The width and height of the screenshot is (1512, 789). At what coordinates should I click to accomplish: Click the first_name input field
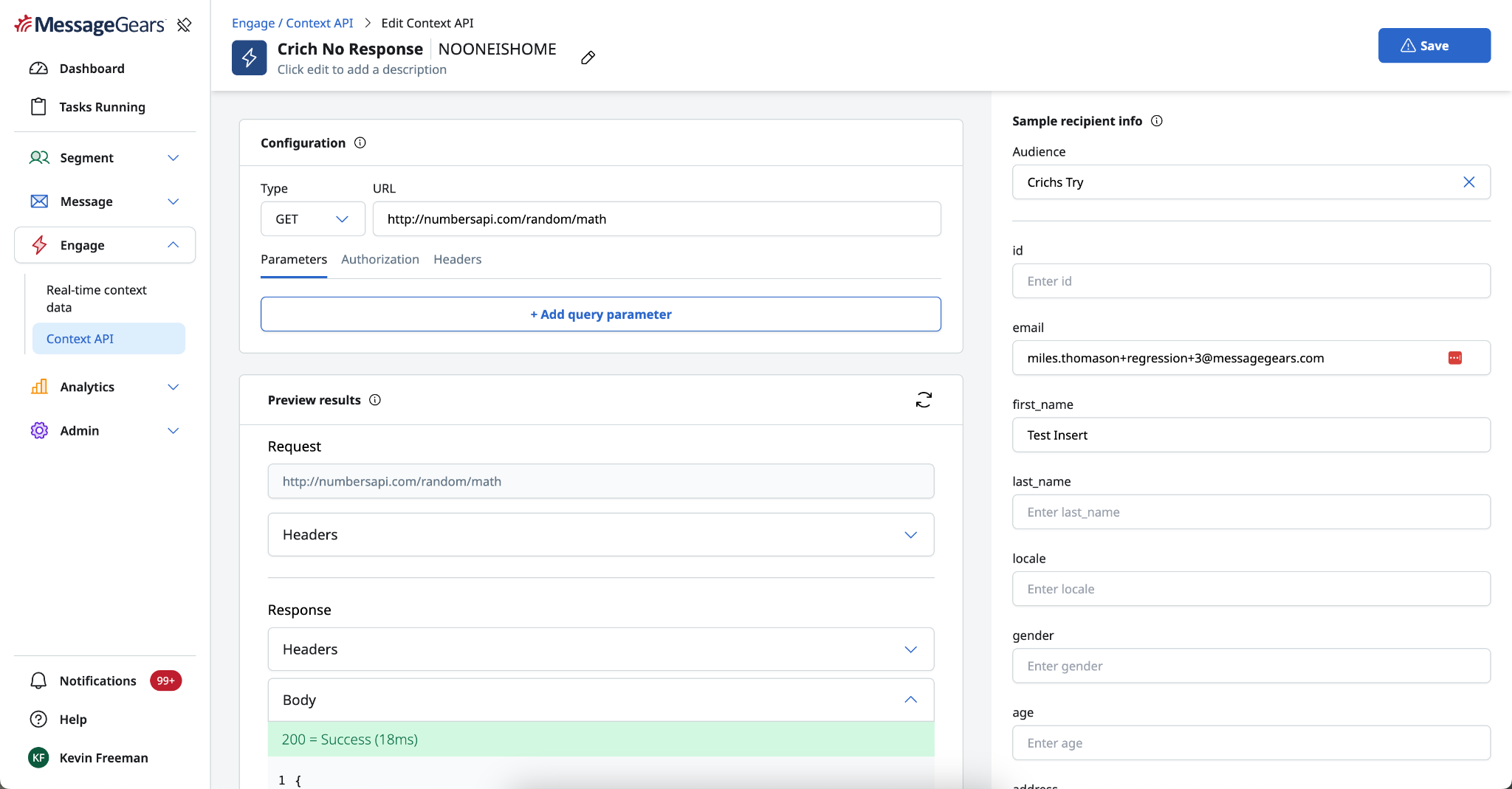click(1251, 435)
